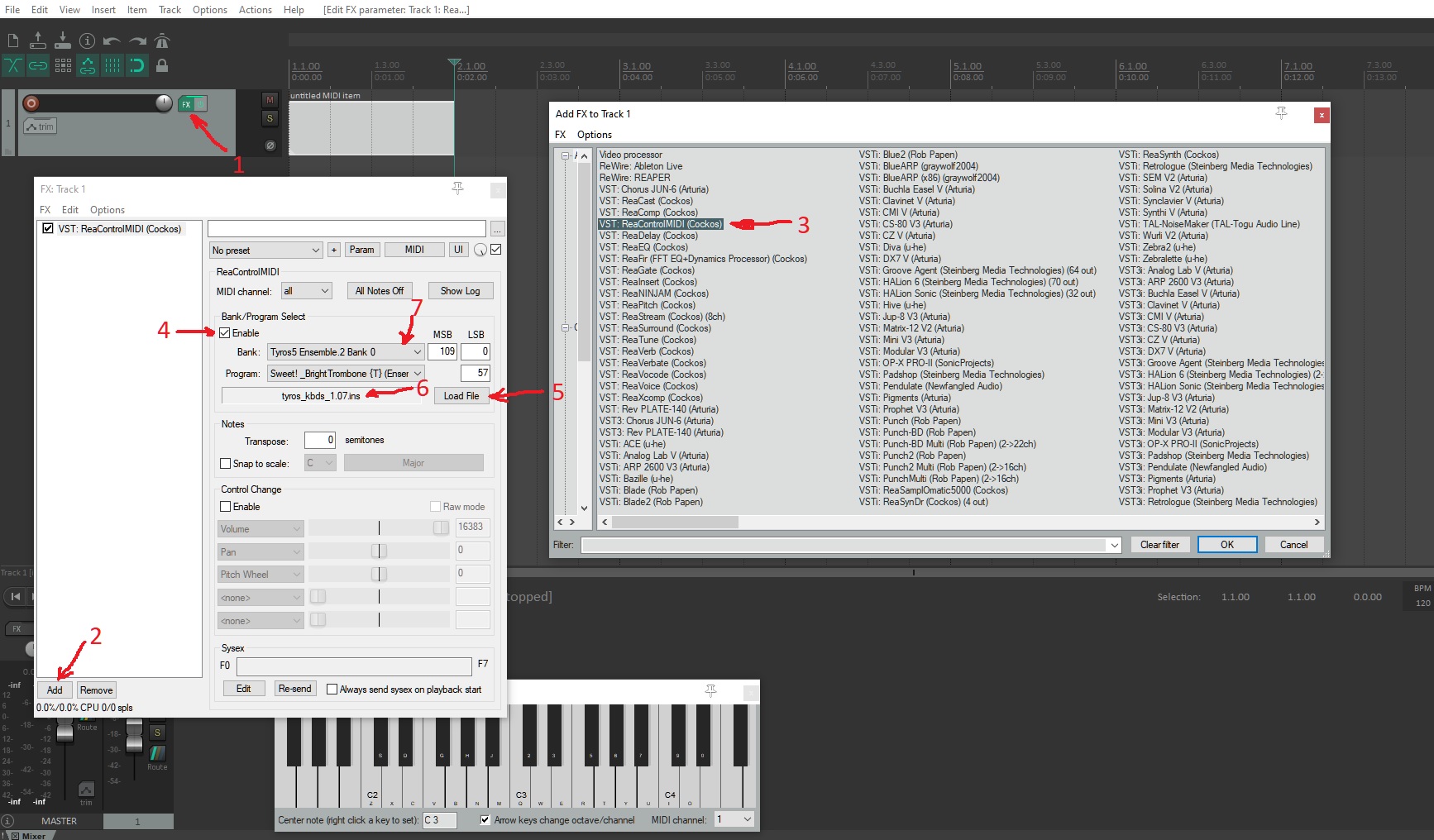The width and height of the screenshot is (1434, 840).
Task: Invert Track 1 phase
Action: pos(270,146)
